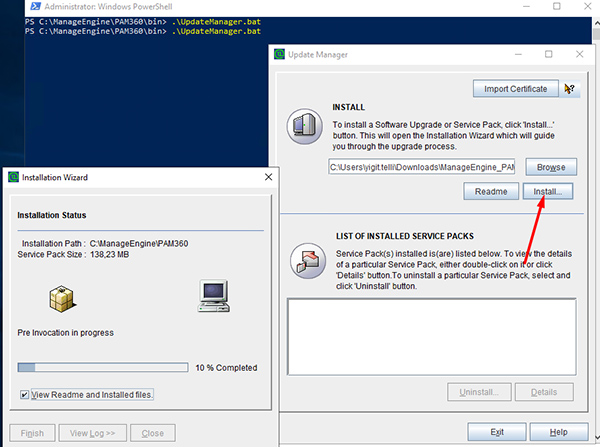The image size is (600, 447).
Task: Click the Update Manager title bar icon
Action: coord(280,54)
